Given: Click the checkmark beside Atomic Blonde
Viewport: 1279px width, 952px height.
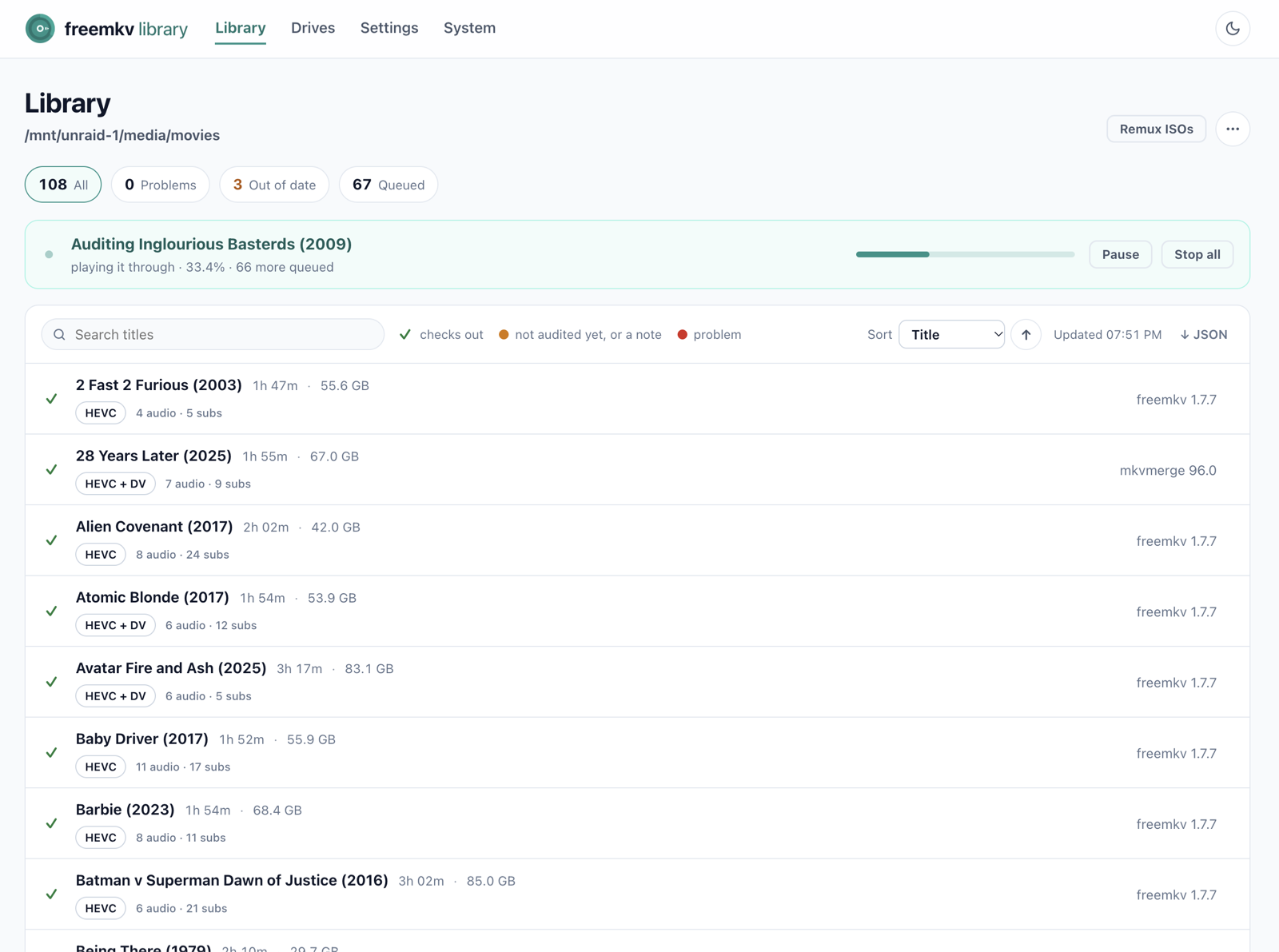Looking at the screenshot, I should pos(52,611).
